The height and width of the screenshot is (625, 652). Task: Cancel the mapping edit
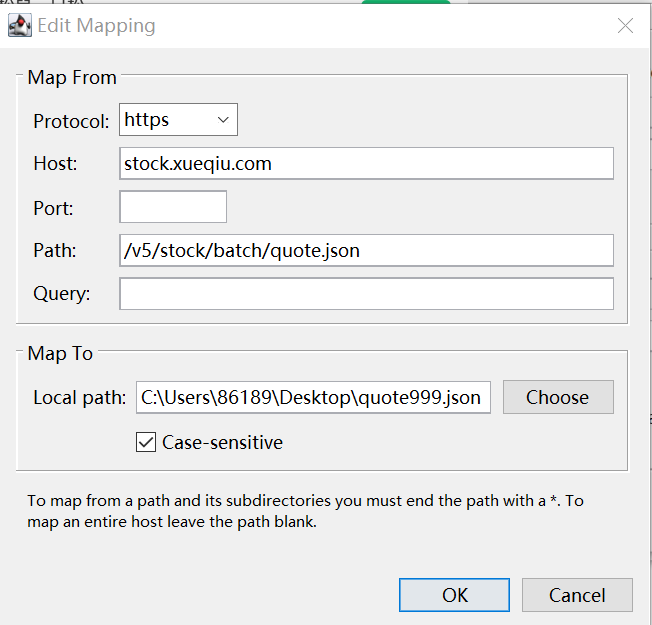[577, 595]
